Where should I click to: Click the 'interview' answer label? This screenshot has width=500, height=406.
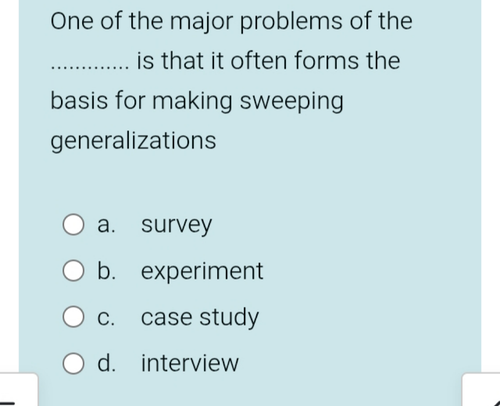[x=190, y=363]
